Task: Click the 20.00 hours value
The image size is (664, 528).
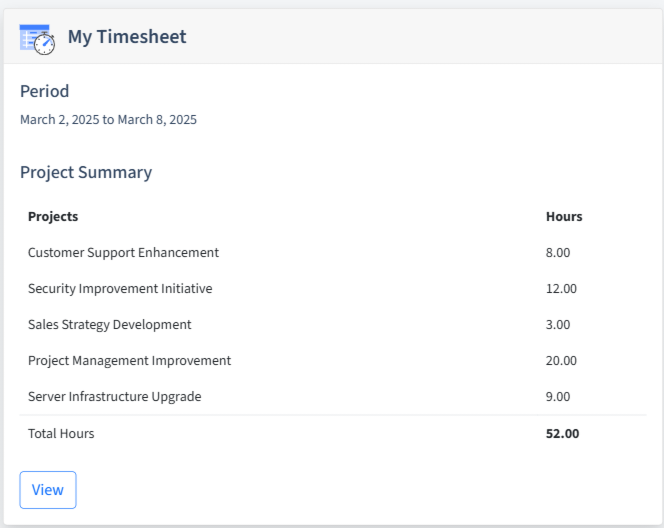Action: (x=562, y=360)
